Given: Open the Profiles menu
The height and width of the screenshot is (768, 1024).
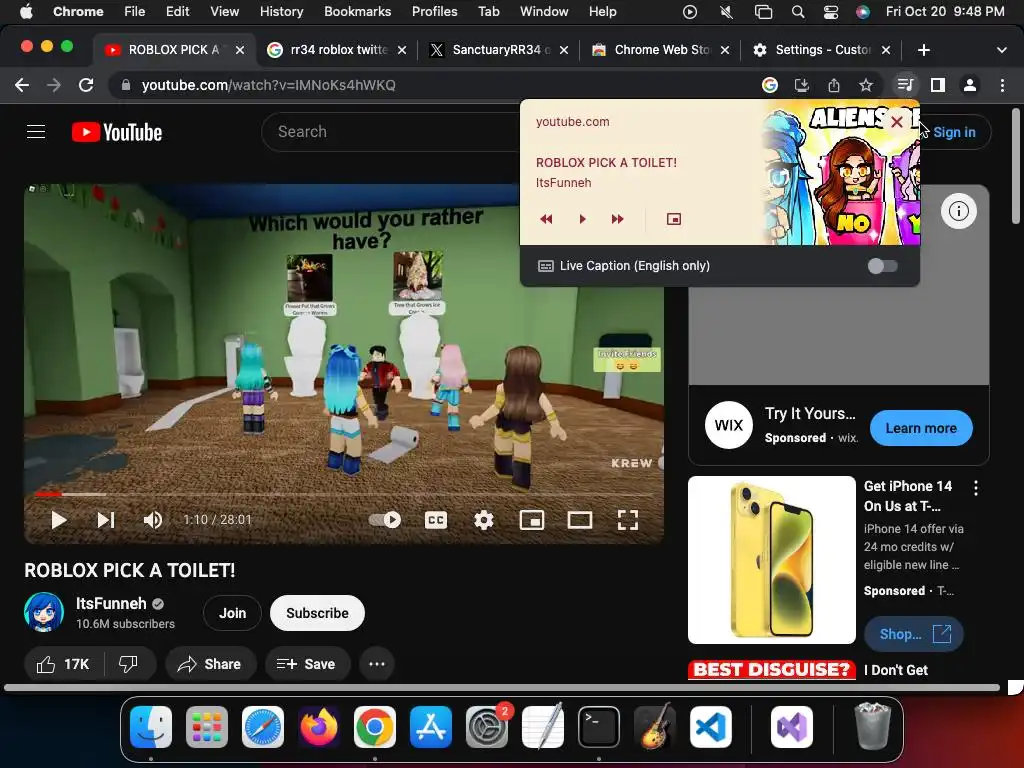Looking at the screenshot, I should 434,12.
